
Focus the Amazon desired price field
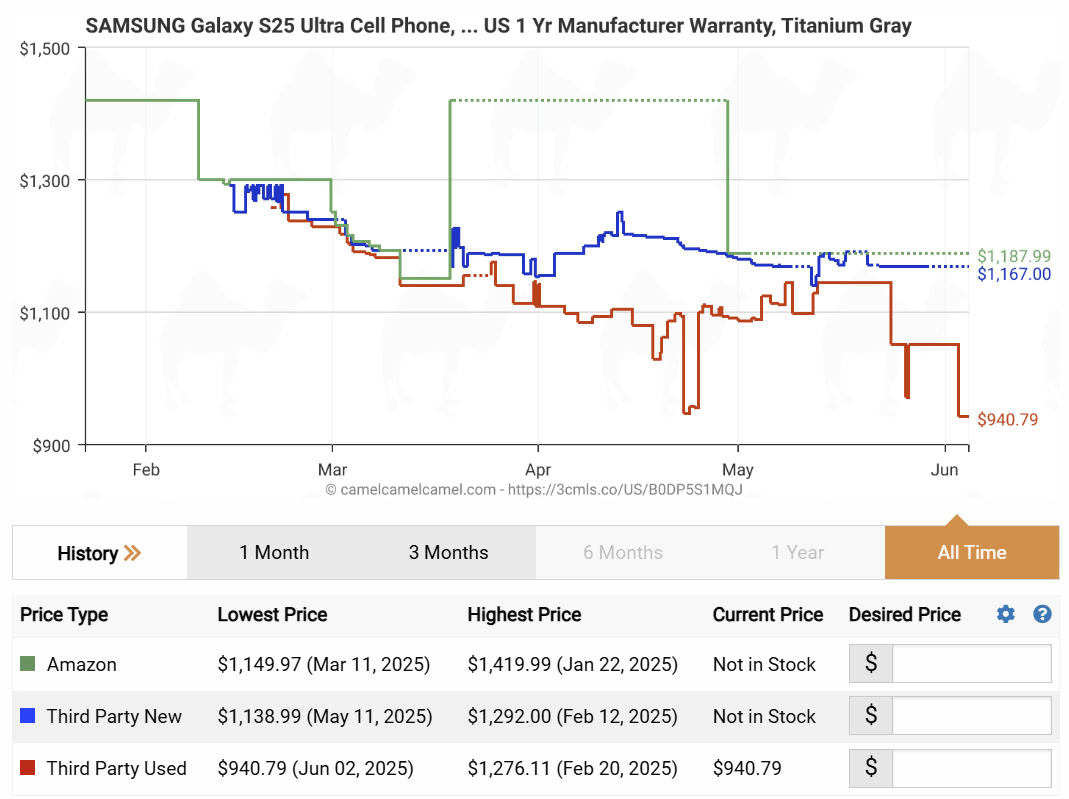pos(970,664)
